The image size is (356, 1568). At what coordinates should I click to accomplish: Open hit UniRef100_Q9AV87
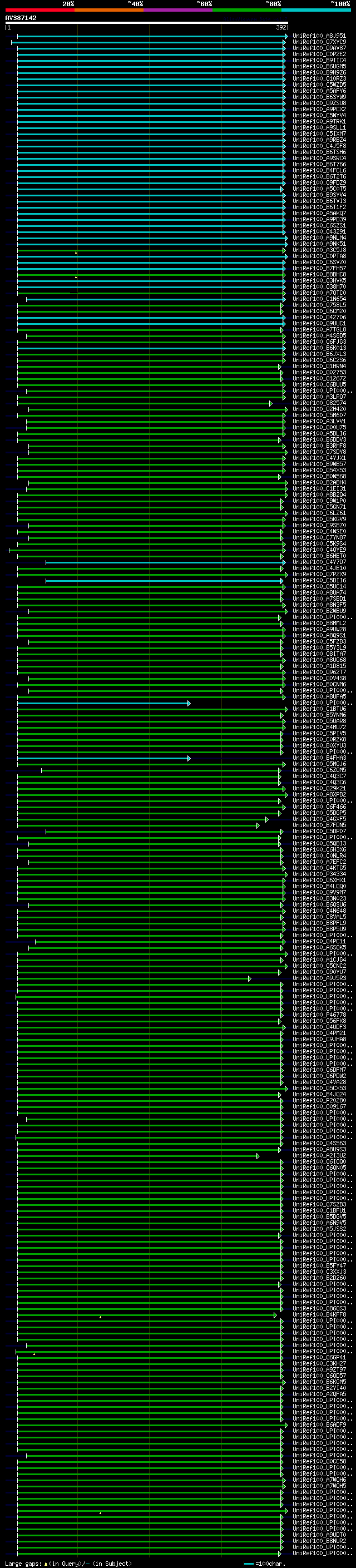(x=319, y=48)
